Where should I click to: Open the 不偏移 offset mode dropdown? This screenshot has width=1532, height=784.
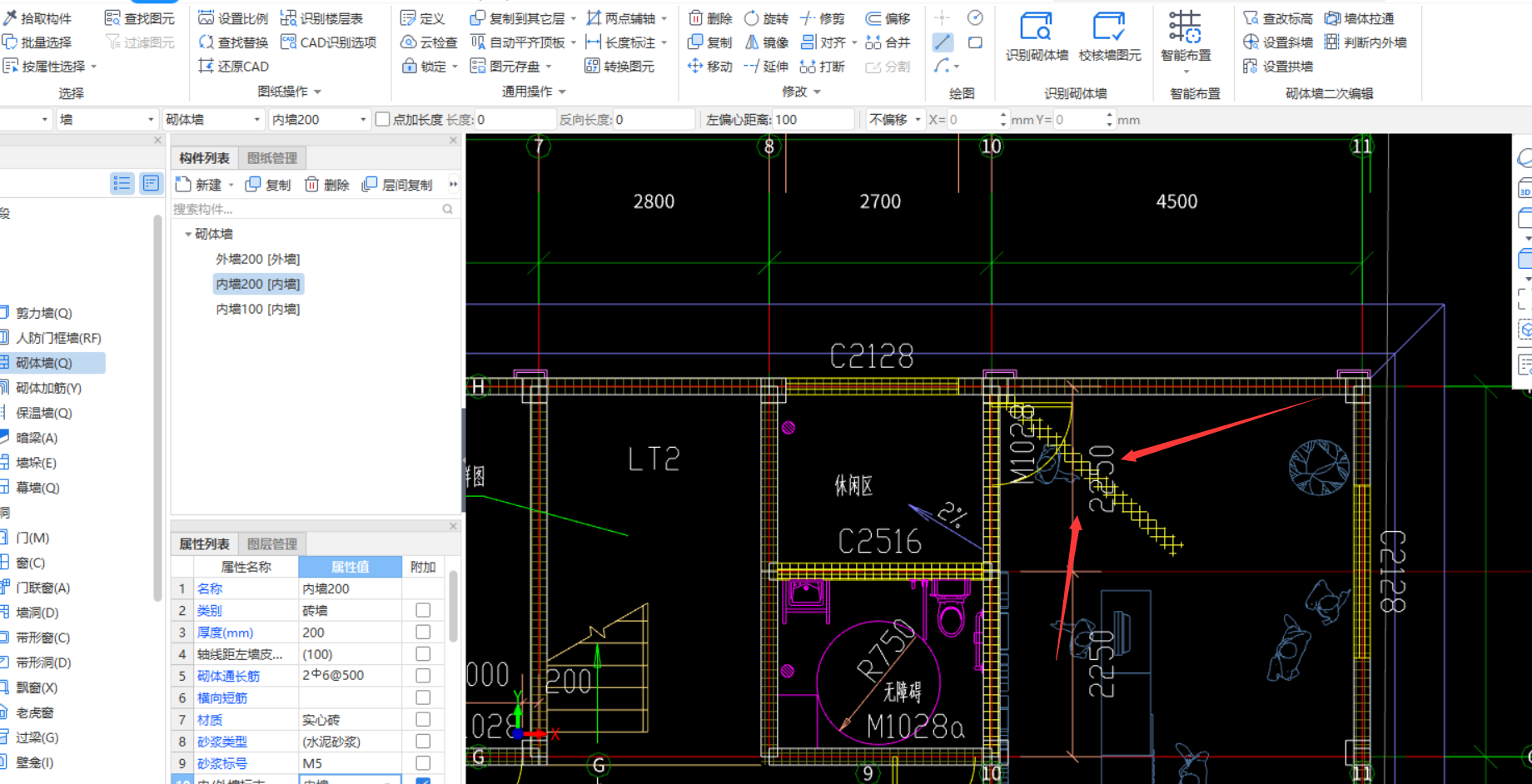[894, 120]
